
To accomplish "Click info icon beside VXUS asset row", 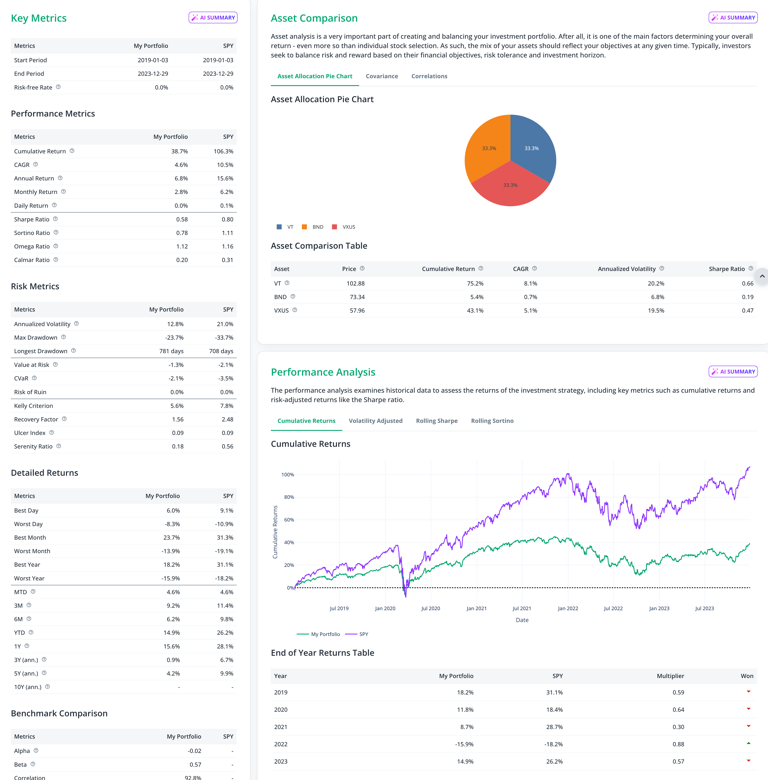I will coord(294,309).
